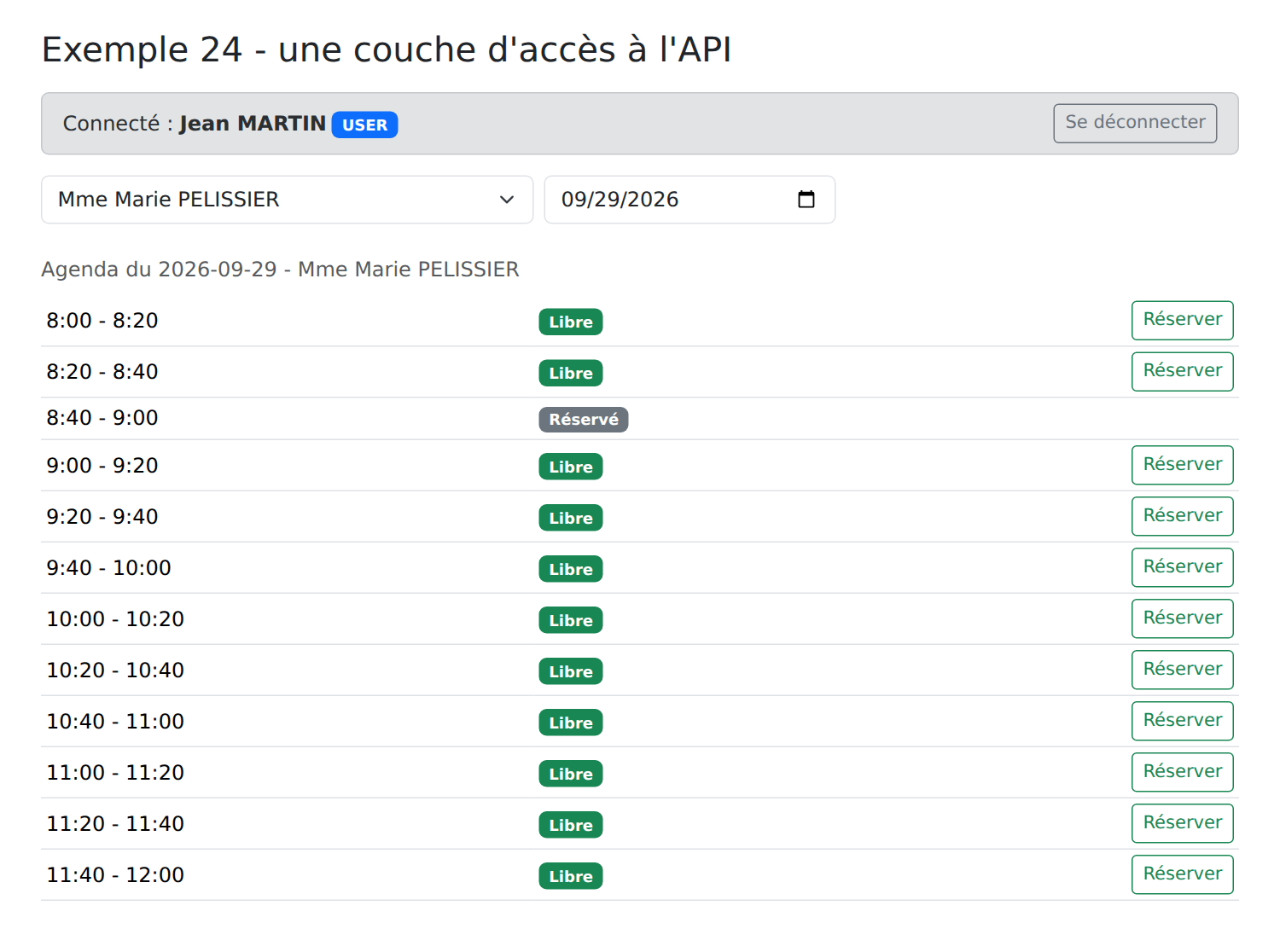Reserve the 9:20 - 9:40 slot
Image resolution: width=1280 pixels, height=952 pixels.
click(1183, 516)
